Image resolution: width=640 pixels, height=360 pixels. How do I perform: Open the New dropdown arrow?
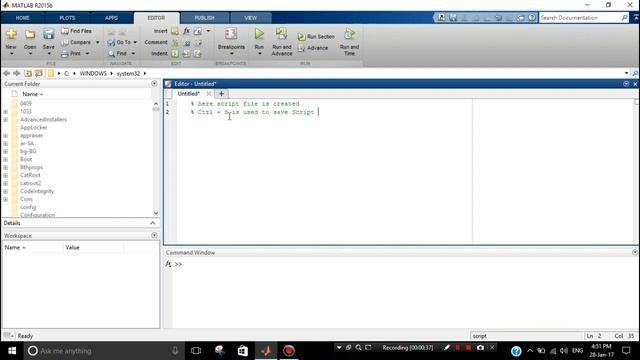11,54
